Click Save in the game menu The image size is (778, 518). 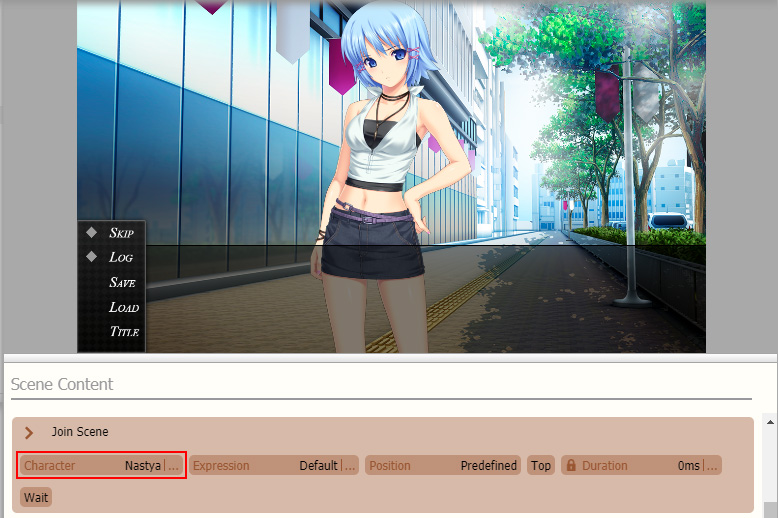[x=122, y=282]
